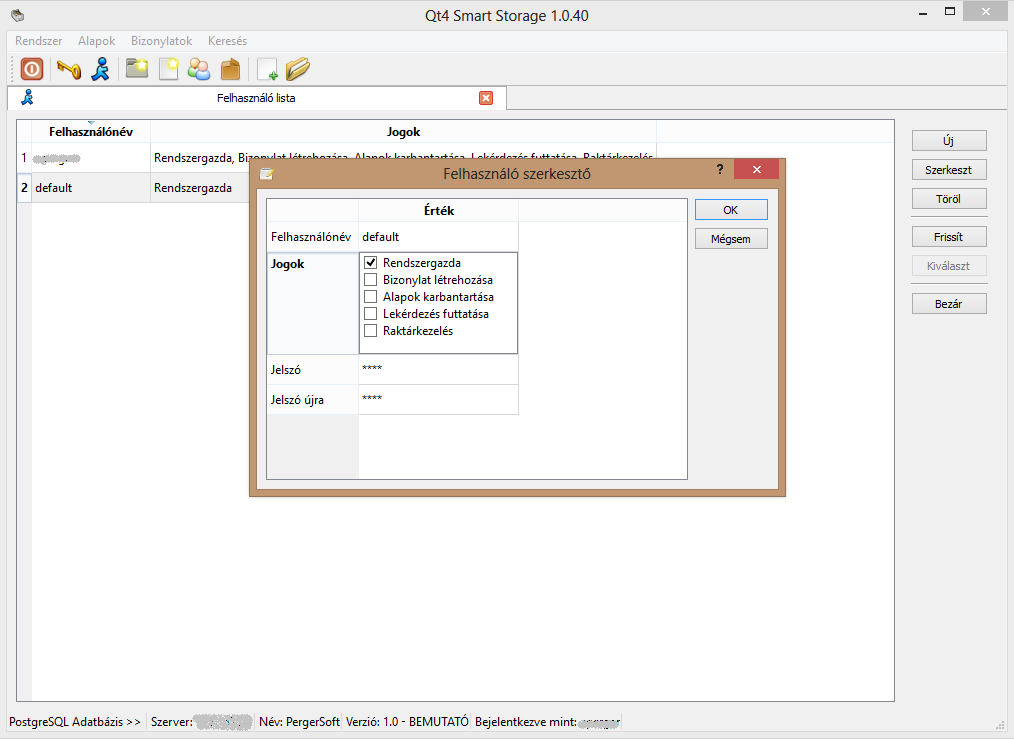
Task: Check the Raktárkezelés checkbox
Action: pyautogui.click(x=370, y=331)
